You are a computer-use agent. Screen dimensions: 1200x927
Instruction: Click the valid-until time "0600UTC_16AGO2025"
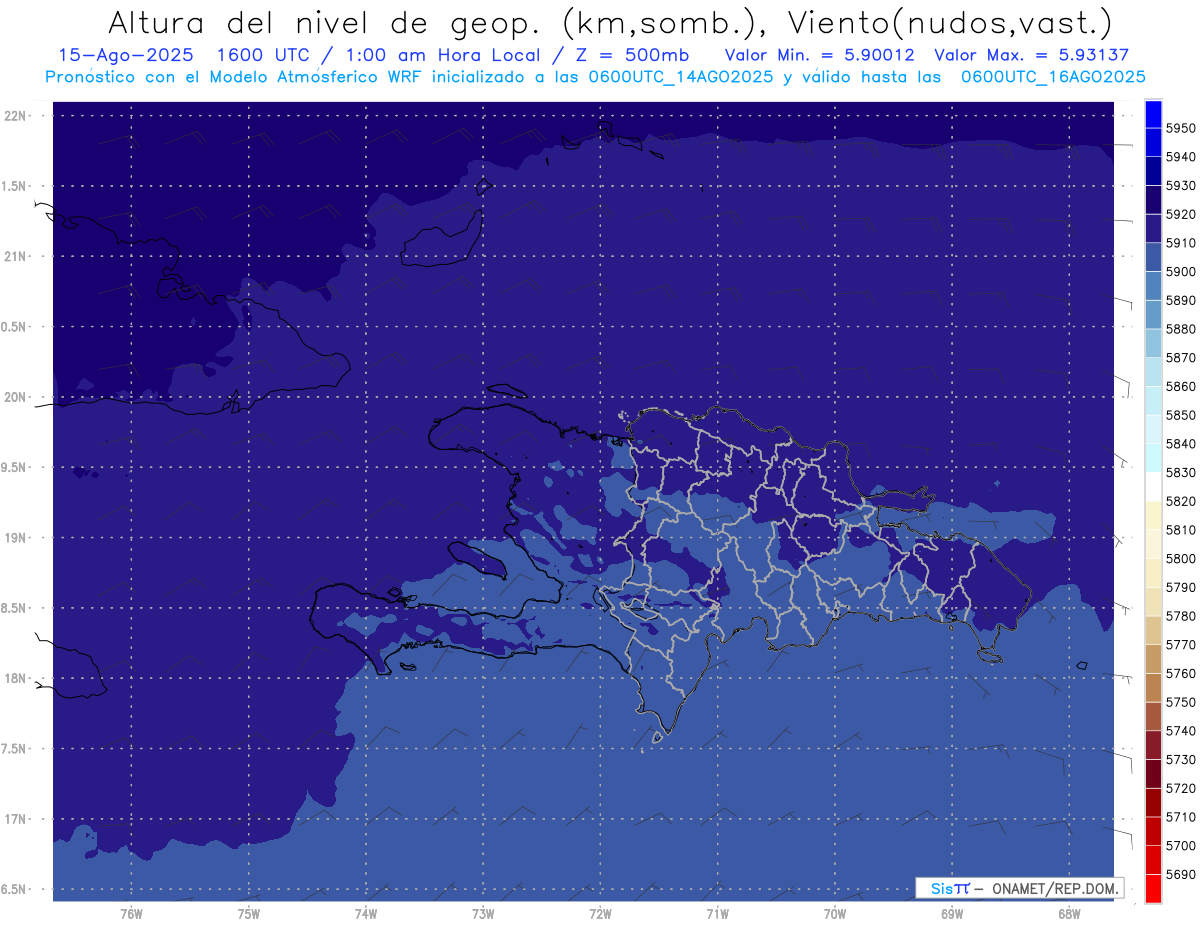pyautogui.click(x=1053, y=77)
